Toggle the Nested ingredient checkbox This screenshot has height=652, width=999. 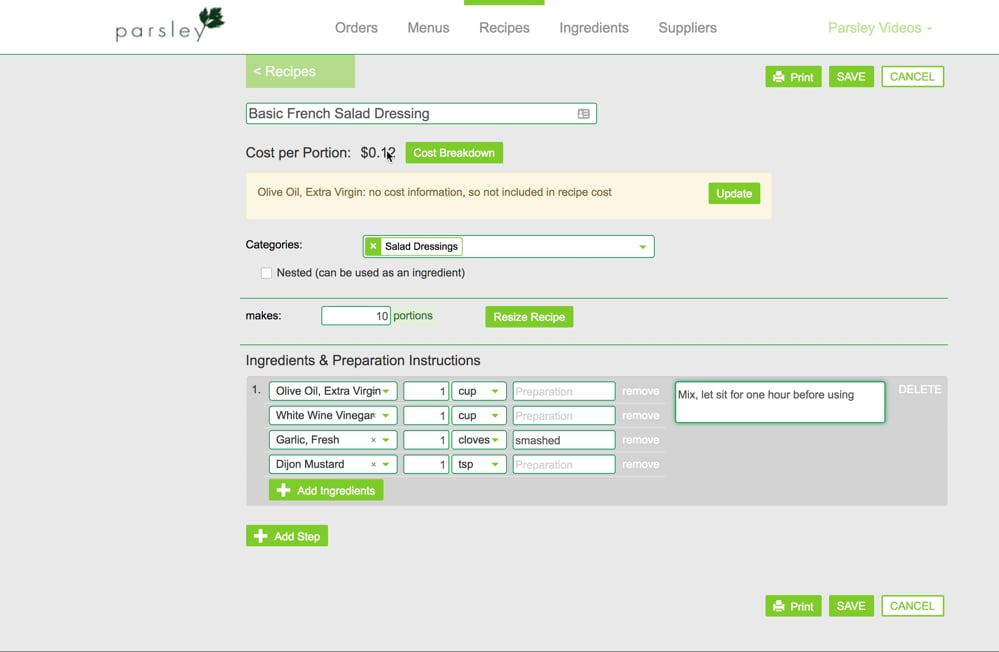point(266,272)
